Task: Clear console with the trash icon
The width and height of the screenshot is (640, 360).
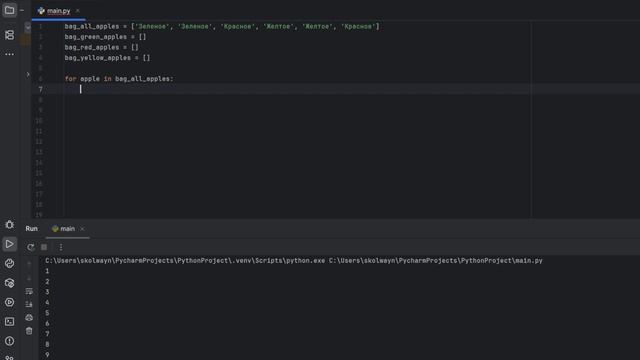Action: [x=29, y=331]
